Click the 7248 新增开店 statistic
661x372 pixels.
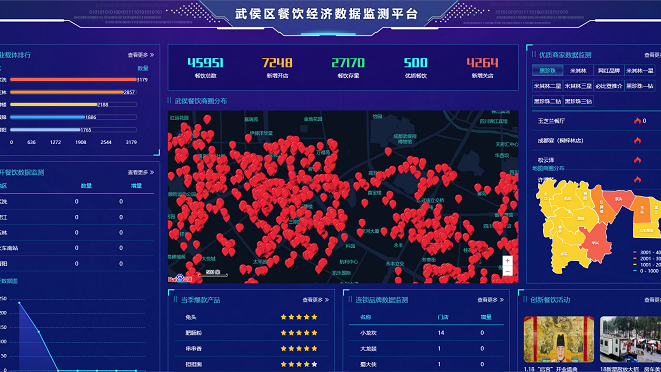point(277,67)
